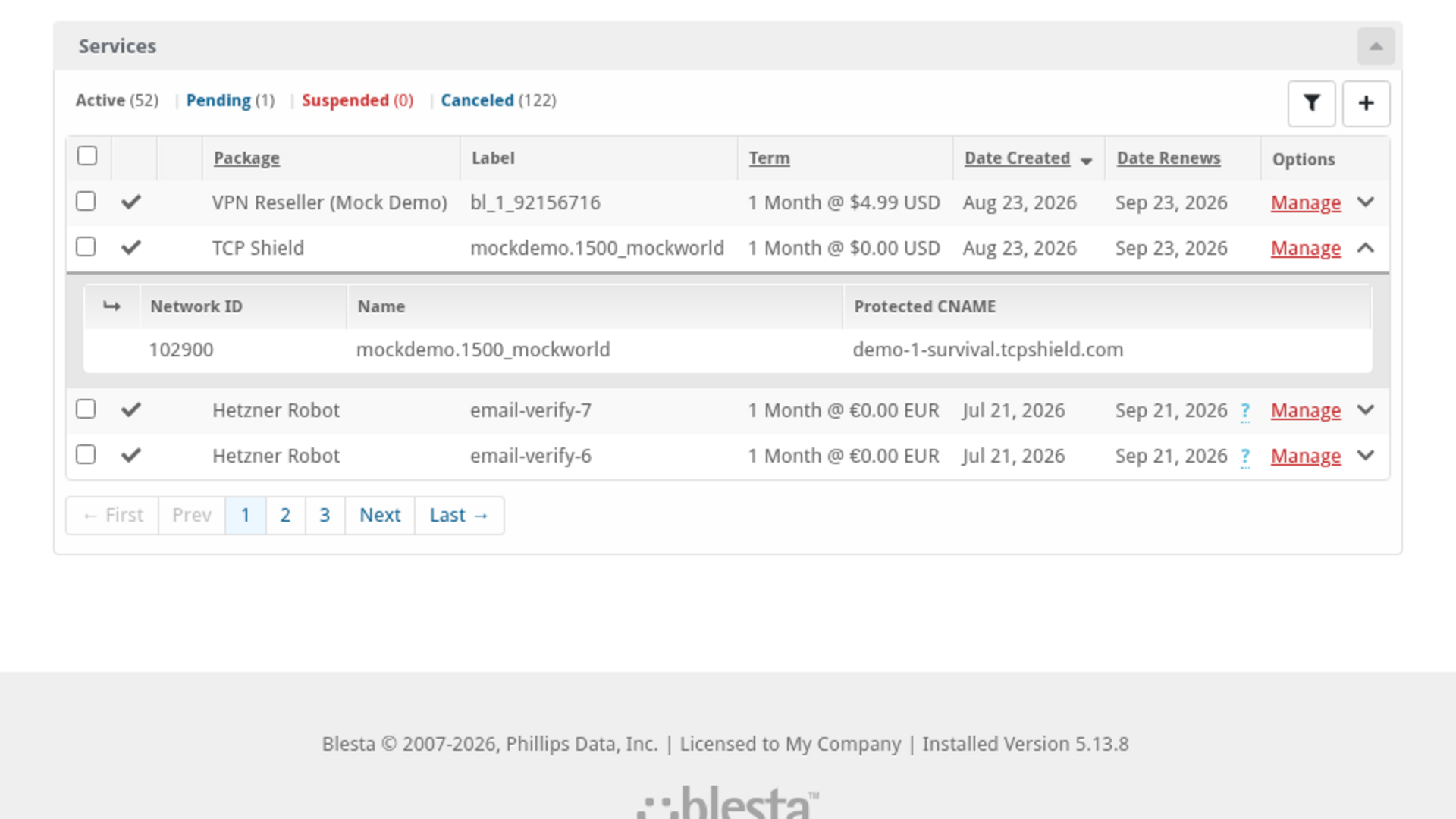Screen dimensions: 1456x819
Task: Click Network ID value 102900
Action: point(181,350)
